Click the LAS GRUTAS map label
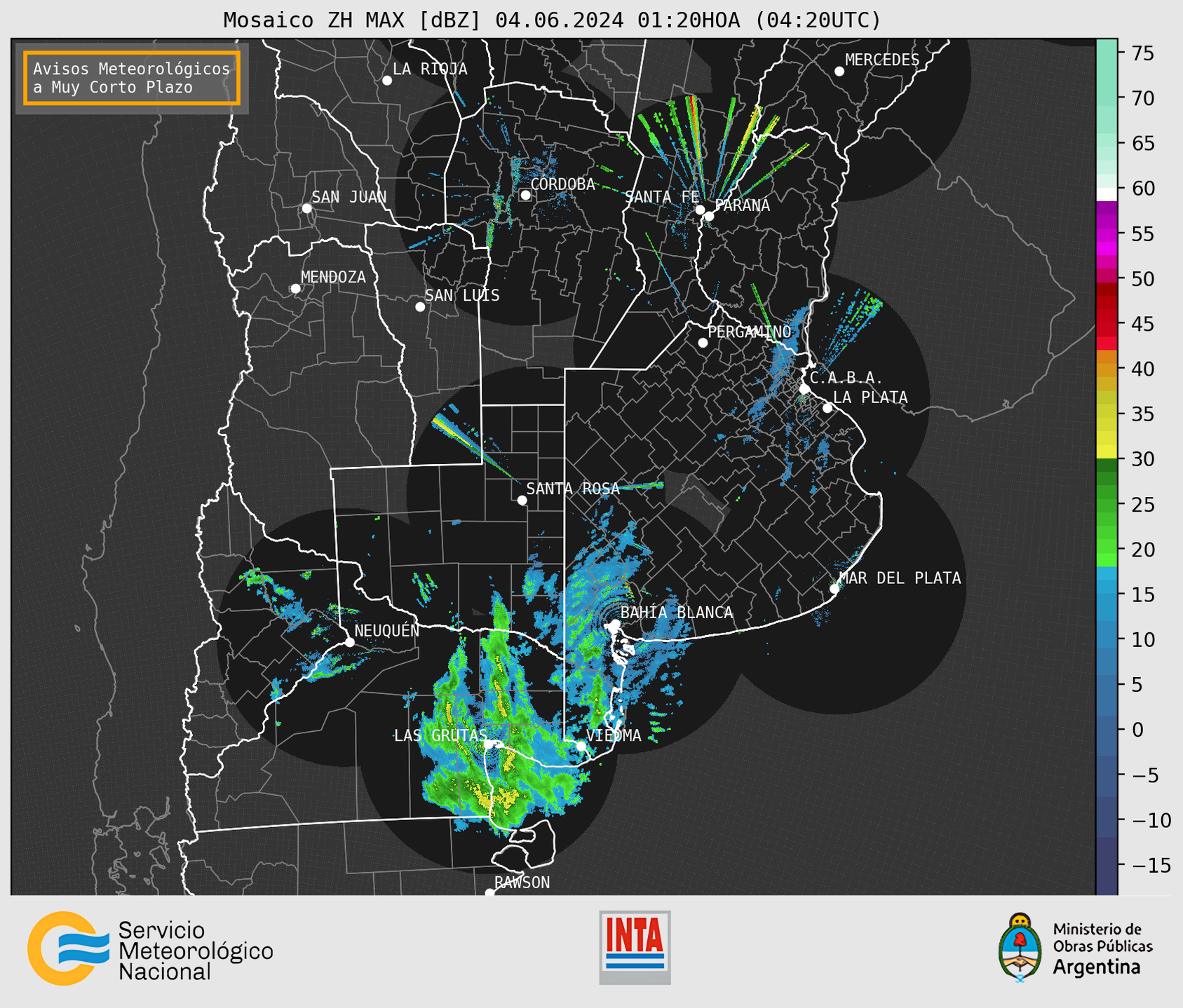The width and height of the screenshot is (1183, 1008). point(440,735)
